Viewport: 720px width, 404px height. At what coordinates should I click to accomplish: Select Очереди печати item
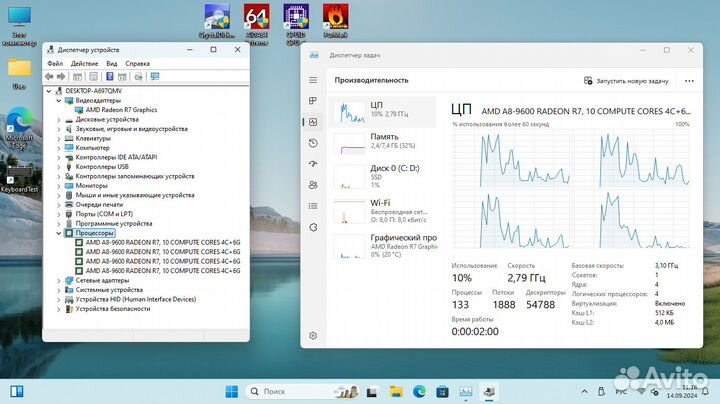(99, 205)
